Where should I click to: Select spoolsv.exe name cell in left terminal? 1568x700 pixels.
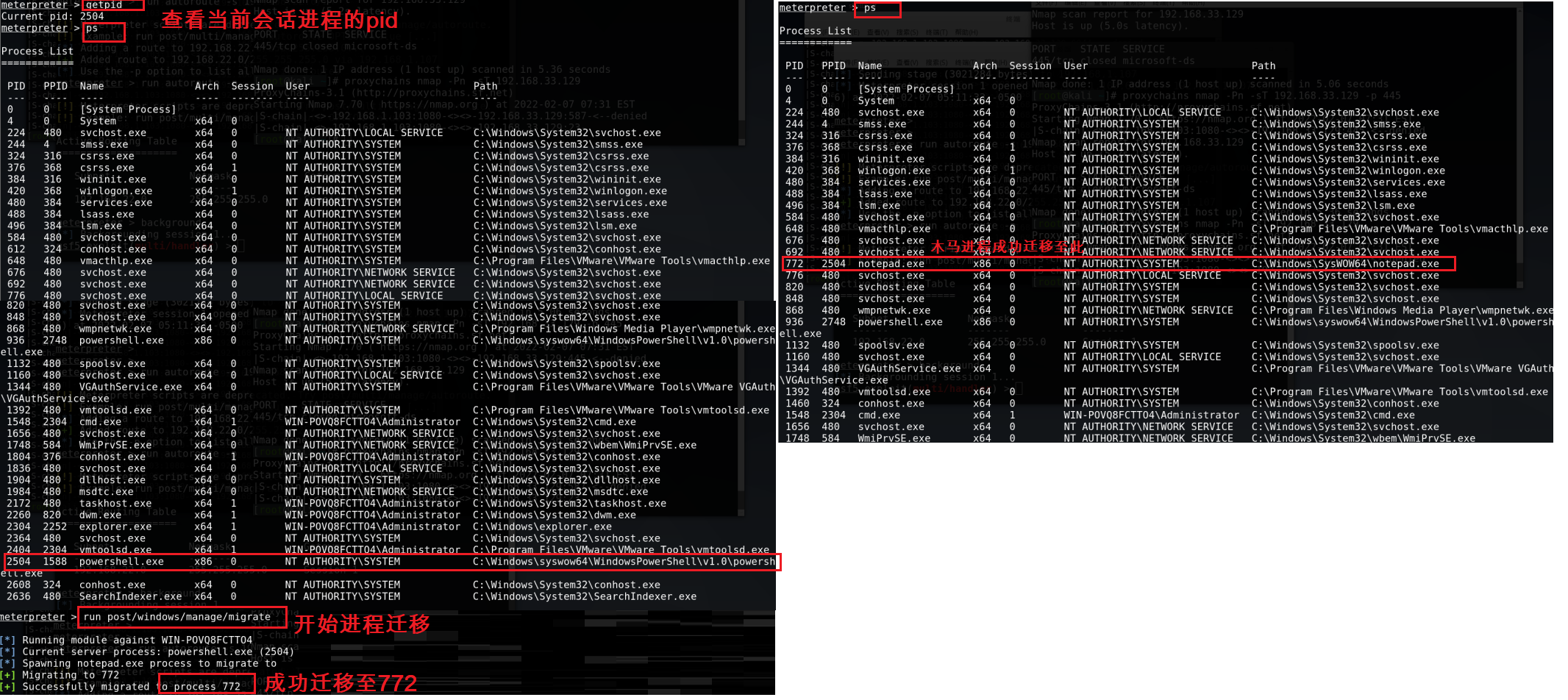pyautogui.click(x=113, y=364)
